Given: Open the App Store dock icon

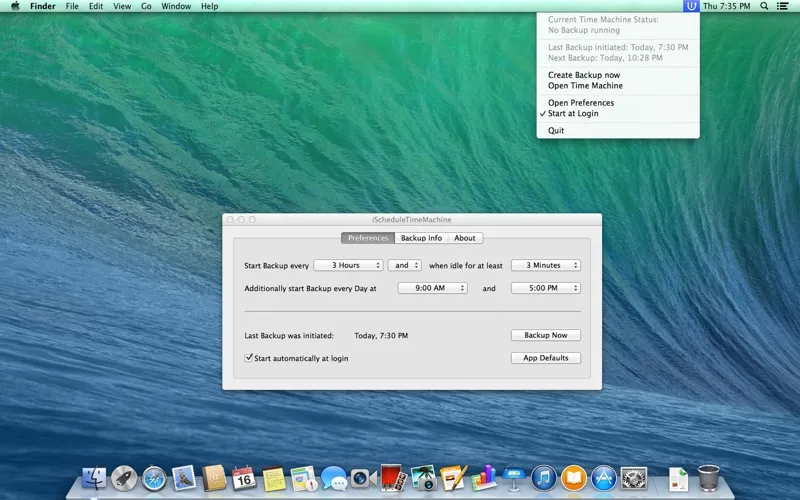Looking at the screenshot, I should tap(603, 478).
